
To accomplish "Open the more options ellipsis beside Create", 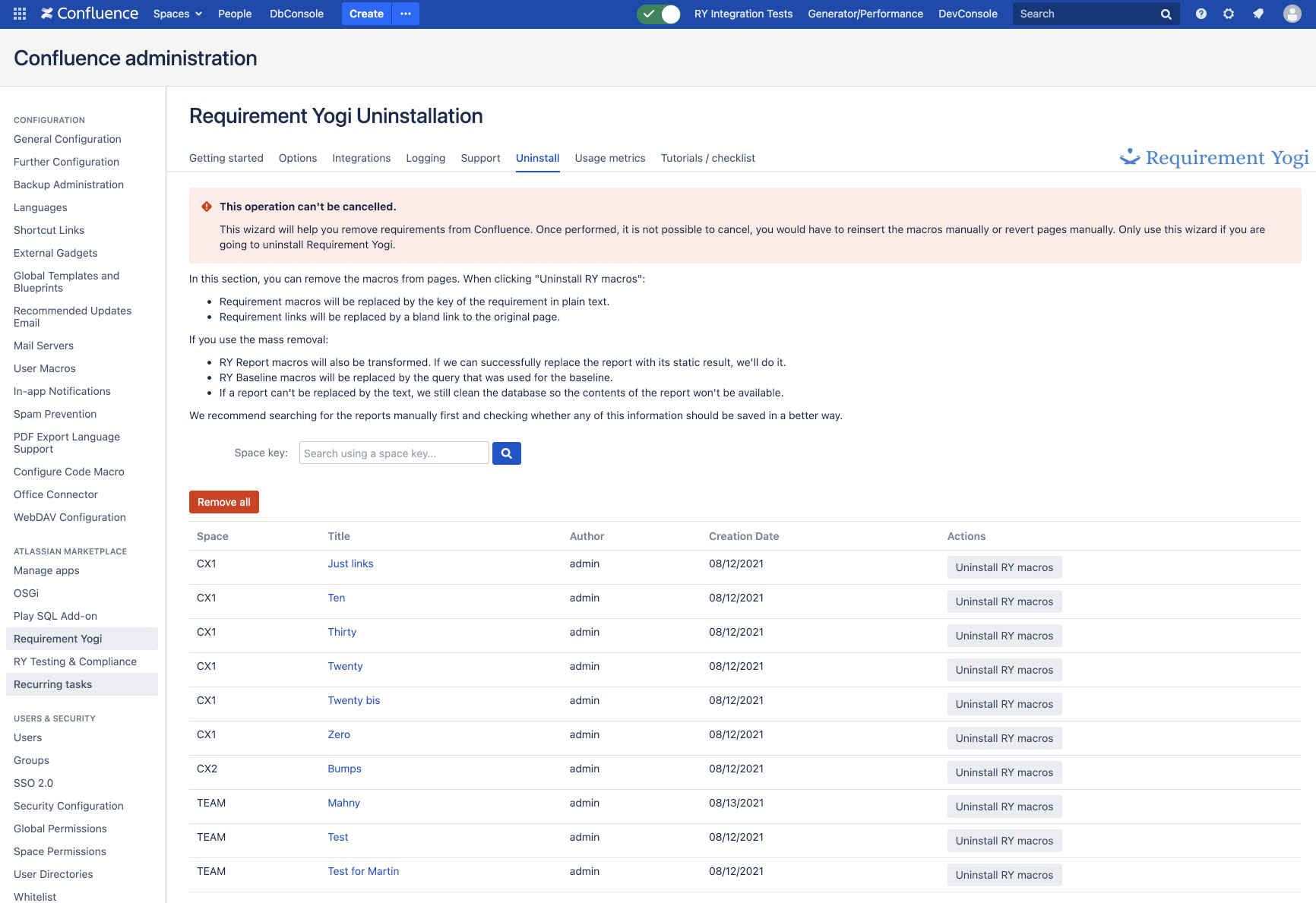I will click(406, 14).
